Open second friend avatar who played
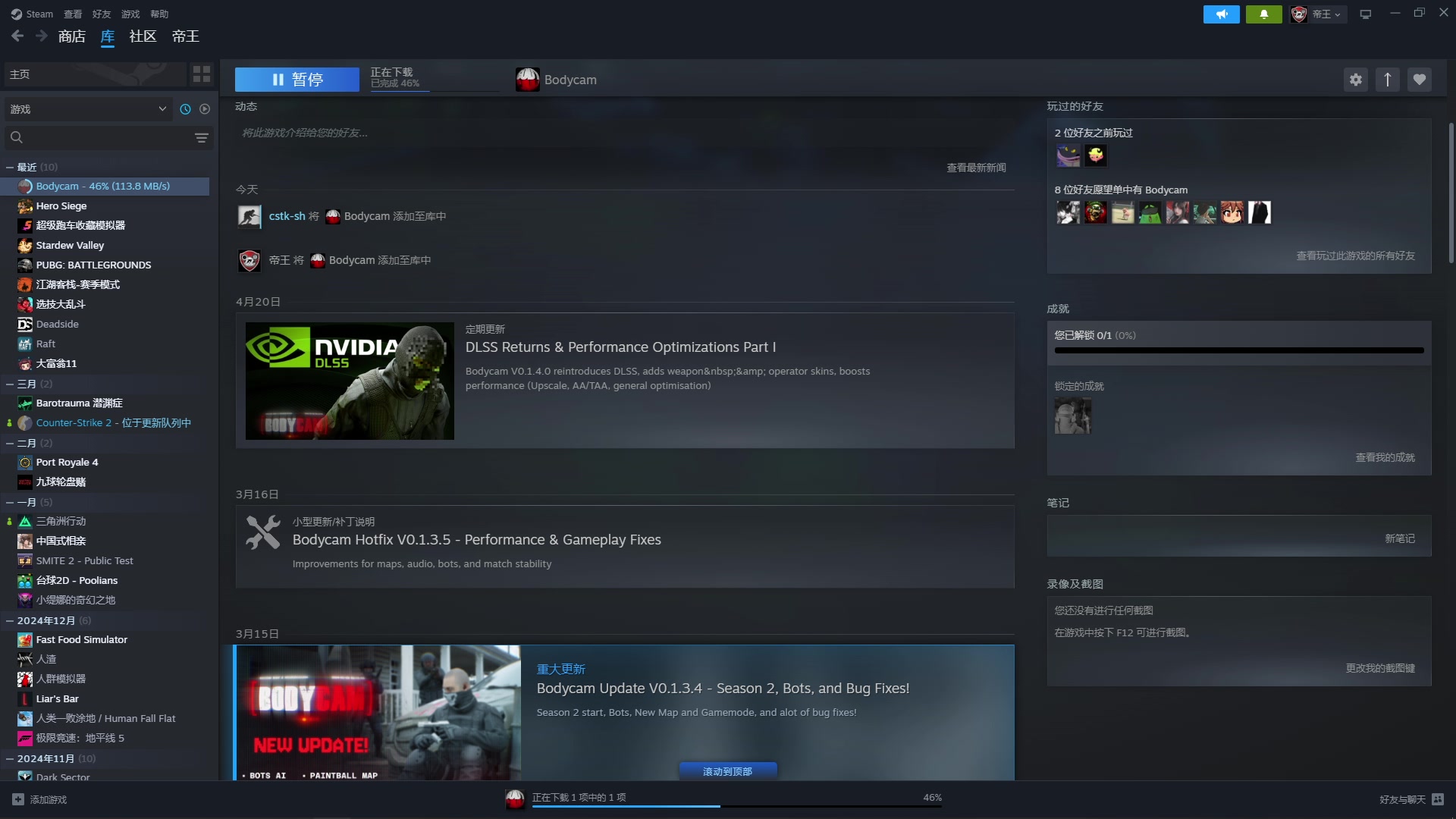 [x=1095, y=155]
